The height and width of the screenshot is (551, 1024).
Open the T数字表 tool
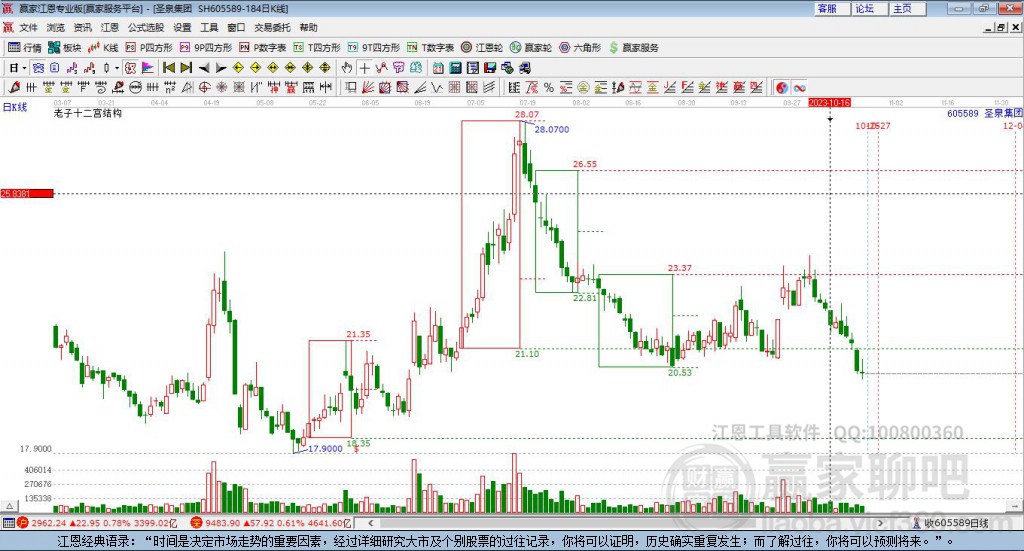[x=430, y=48]
